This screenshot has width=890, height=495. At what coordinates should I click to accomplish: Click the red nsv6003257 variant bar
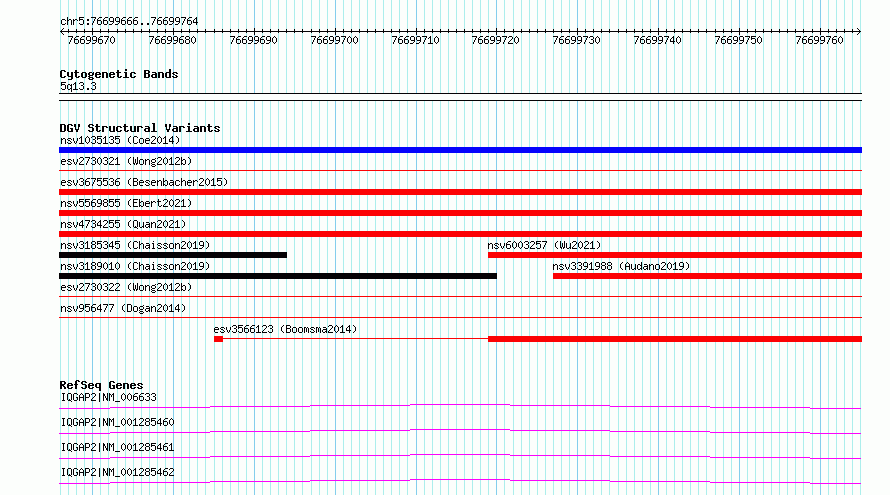[675, 255]
